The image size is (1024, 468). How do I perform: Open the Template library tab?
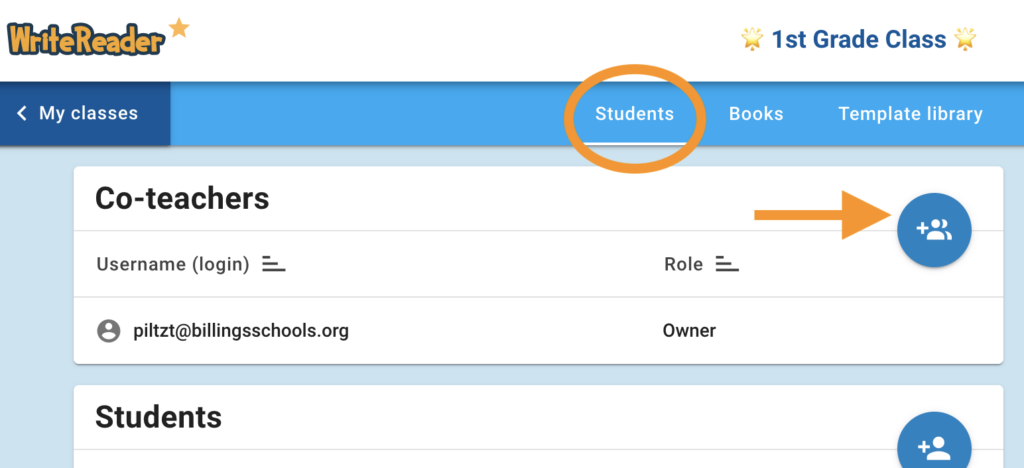pyautogui.click(x=910, y=114)
